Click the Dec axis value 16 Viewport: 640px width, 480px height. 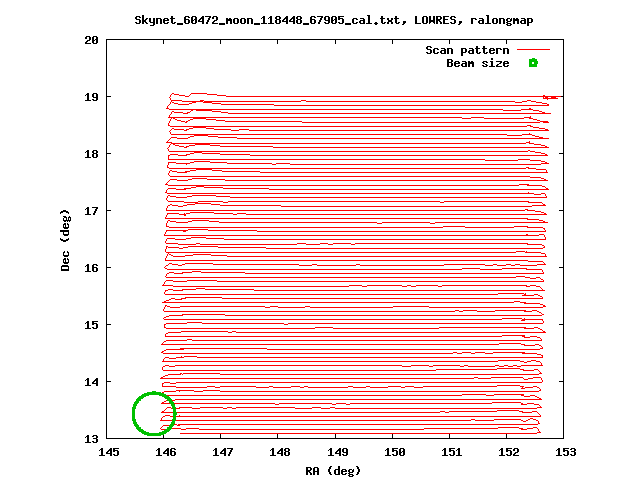tap(91, 268)
